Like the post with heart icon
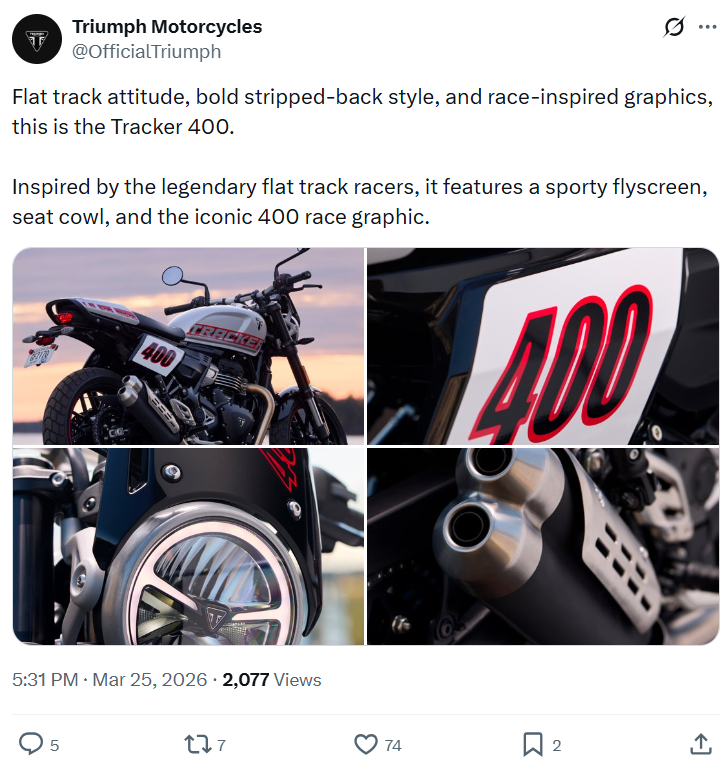725x773 pixels. 366,744
